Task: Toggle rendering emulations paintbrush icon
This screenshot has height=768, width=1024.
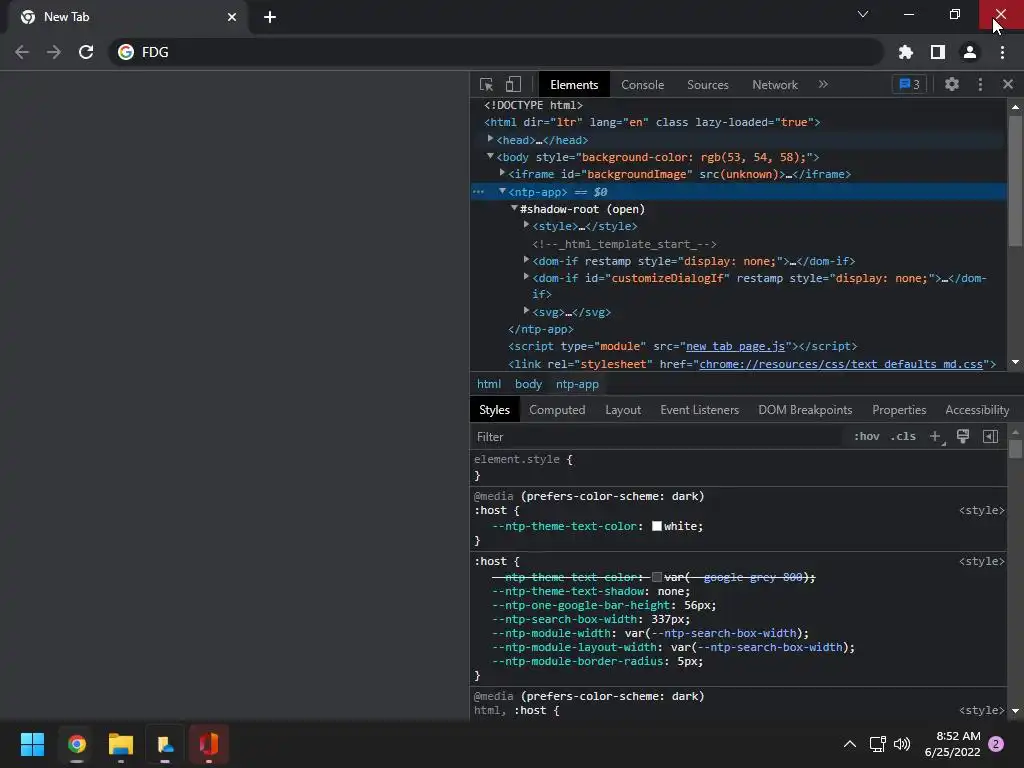Action: coord(963,436)
